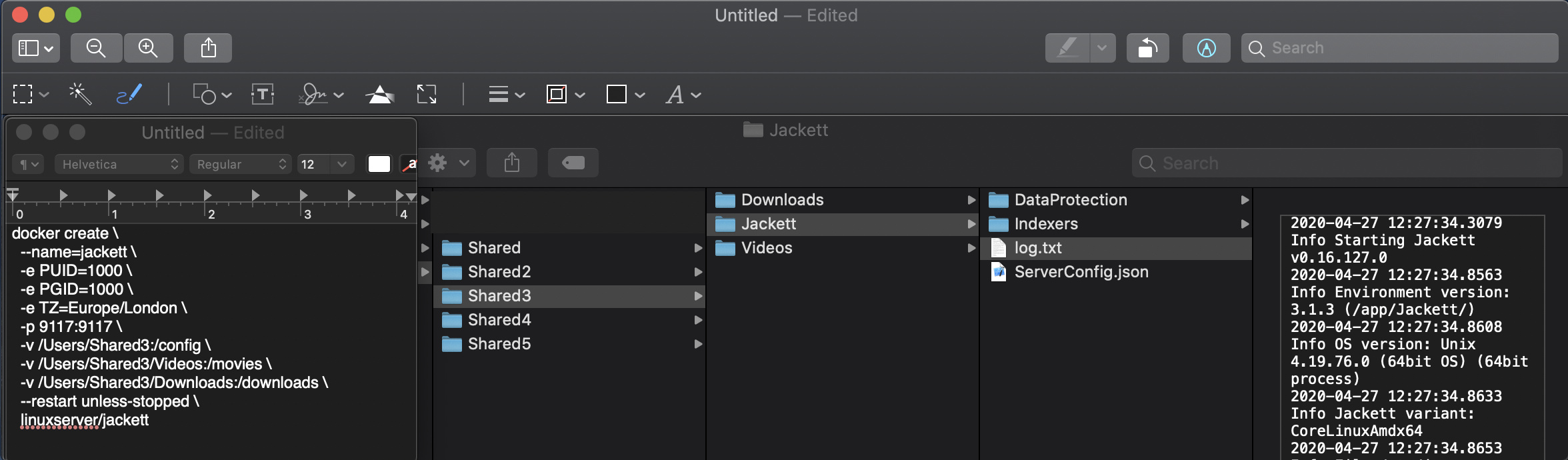Open the Indexers folder
This screenshot has width=1568, height=460.
(1045, 224)
